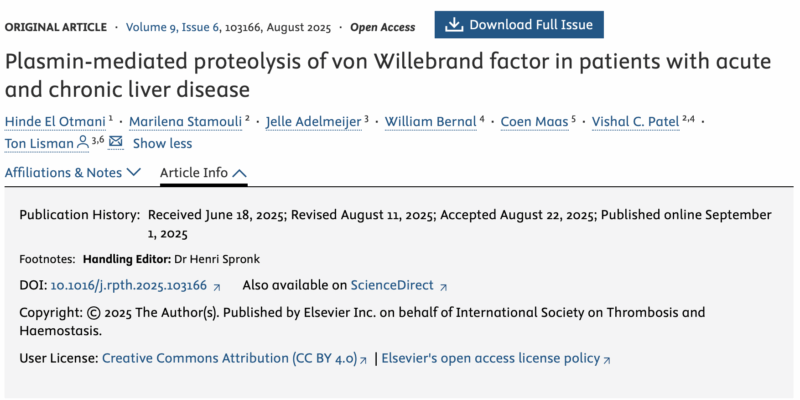Open the ScienceDirect link
Viewport: 800px width, 400px height.
click(394, 286)
